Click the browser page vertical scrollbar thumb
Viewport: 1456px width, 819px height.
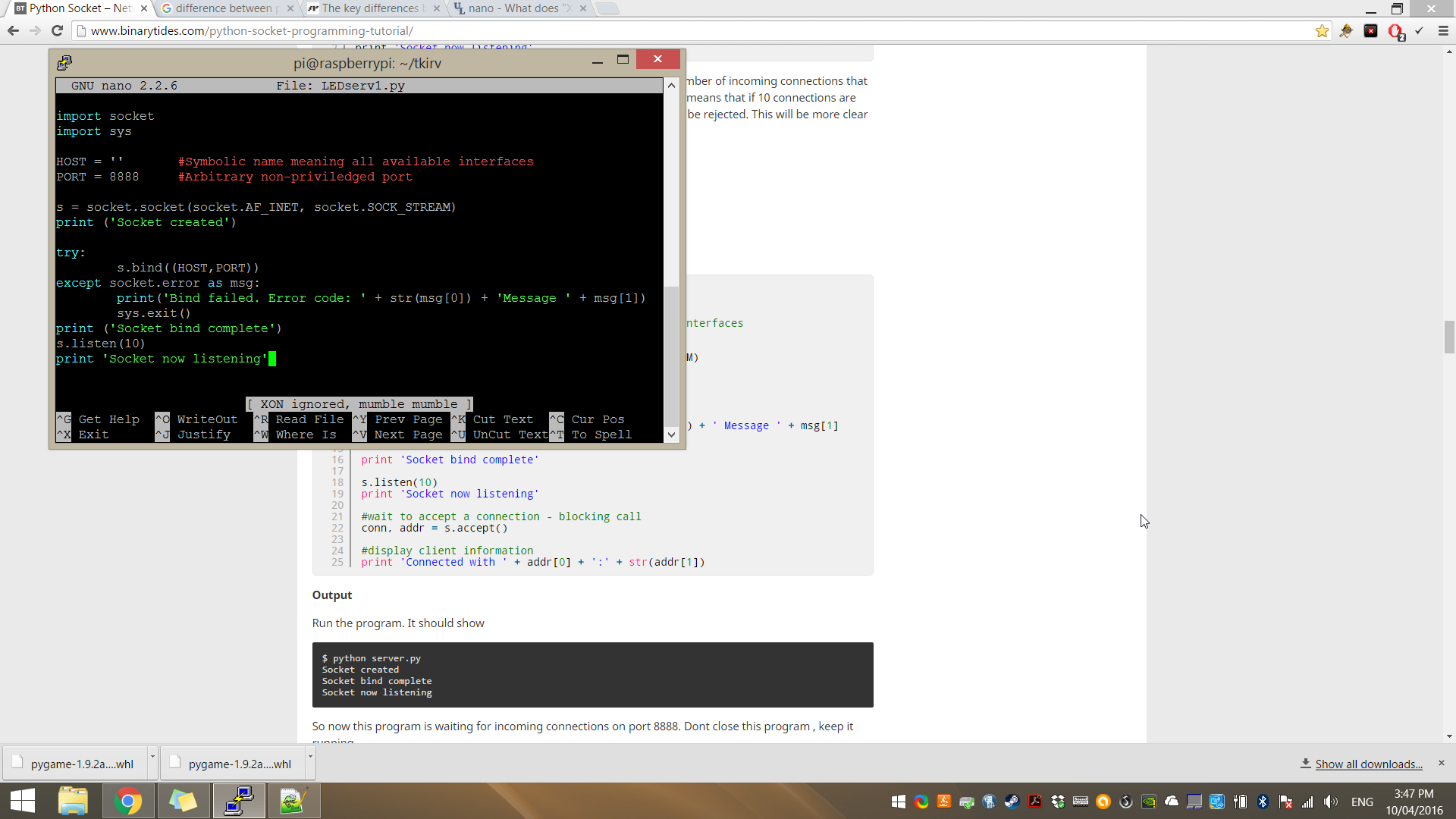[x=1449, y=337]
